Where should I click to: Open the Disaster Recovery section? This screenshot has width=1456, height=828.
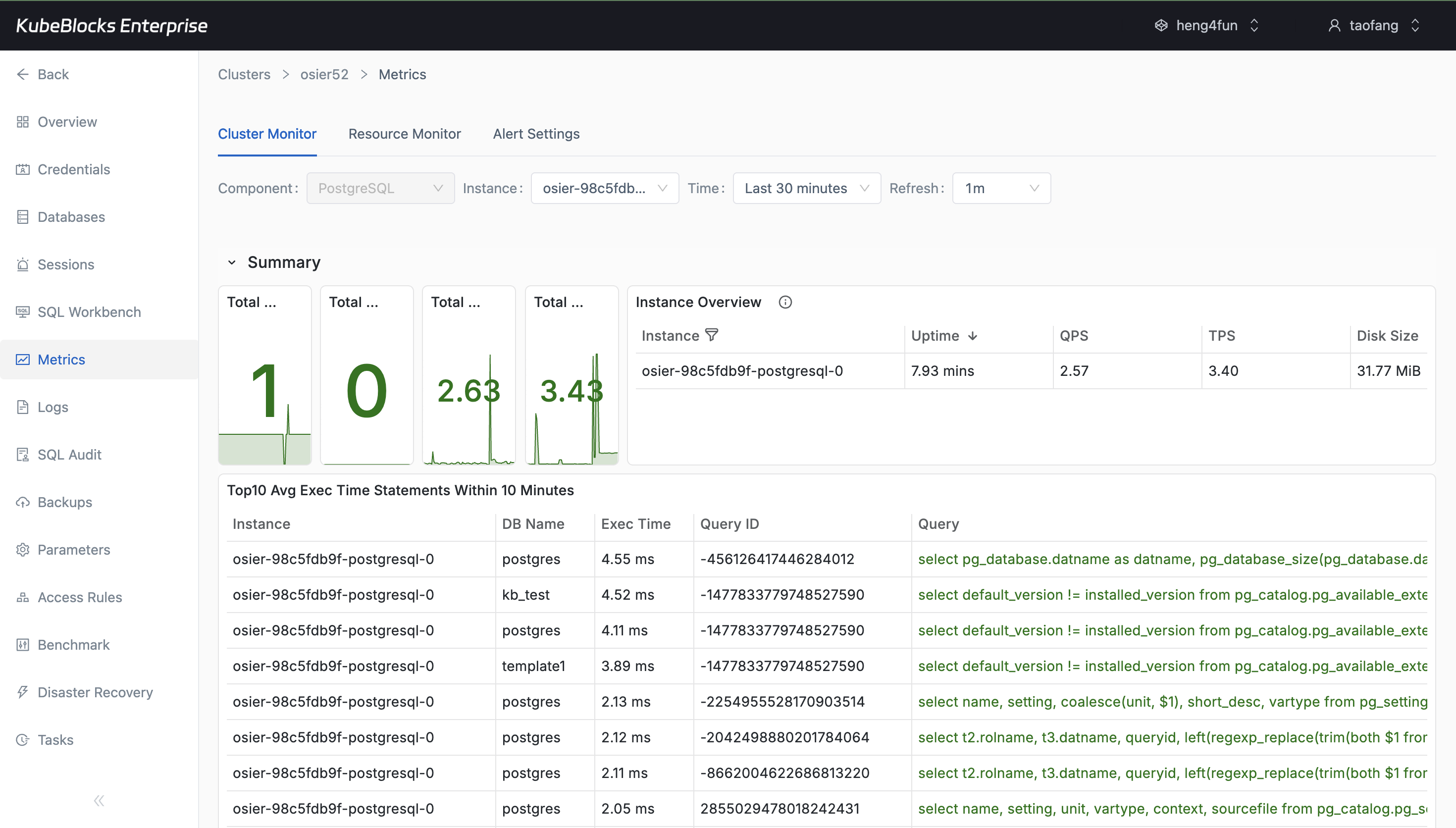(95, 692)
